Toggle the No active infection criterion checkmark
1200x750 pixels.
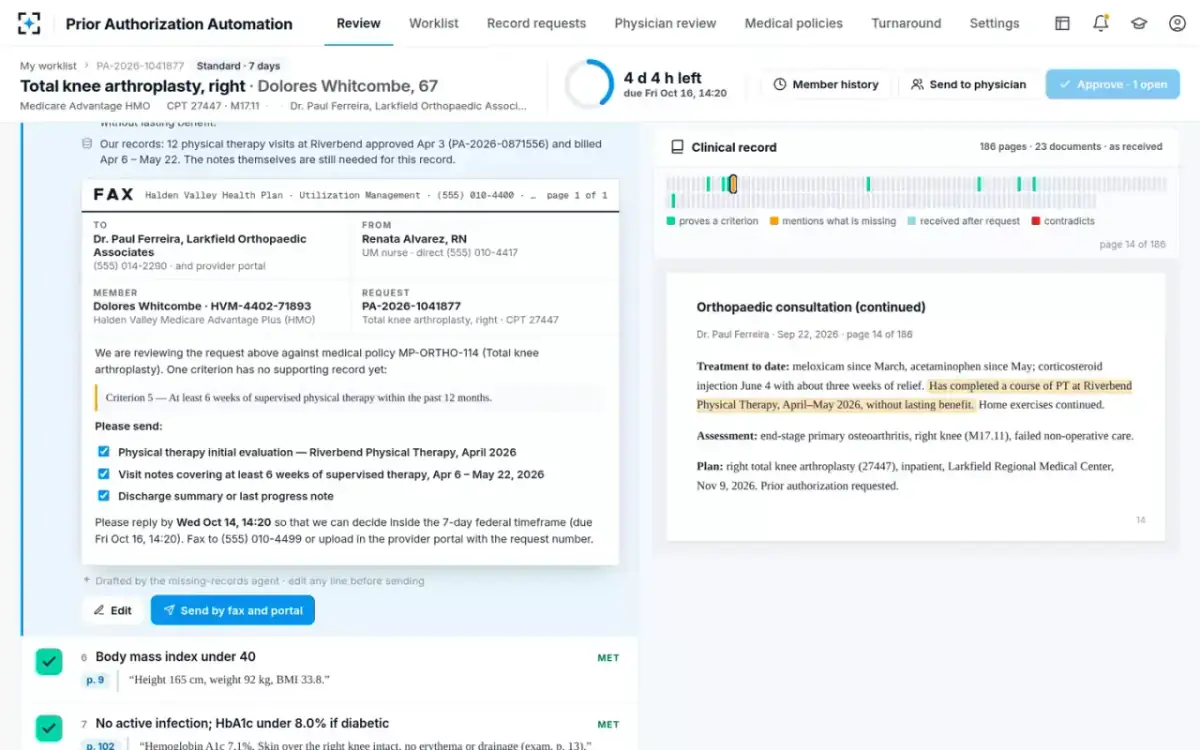coord(49,728)
